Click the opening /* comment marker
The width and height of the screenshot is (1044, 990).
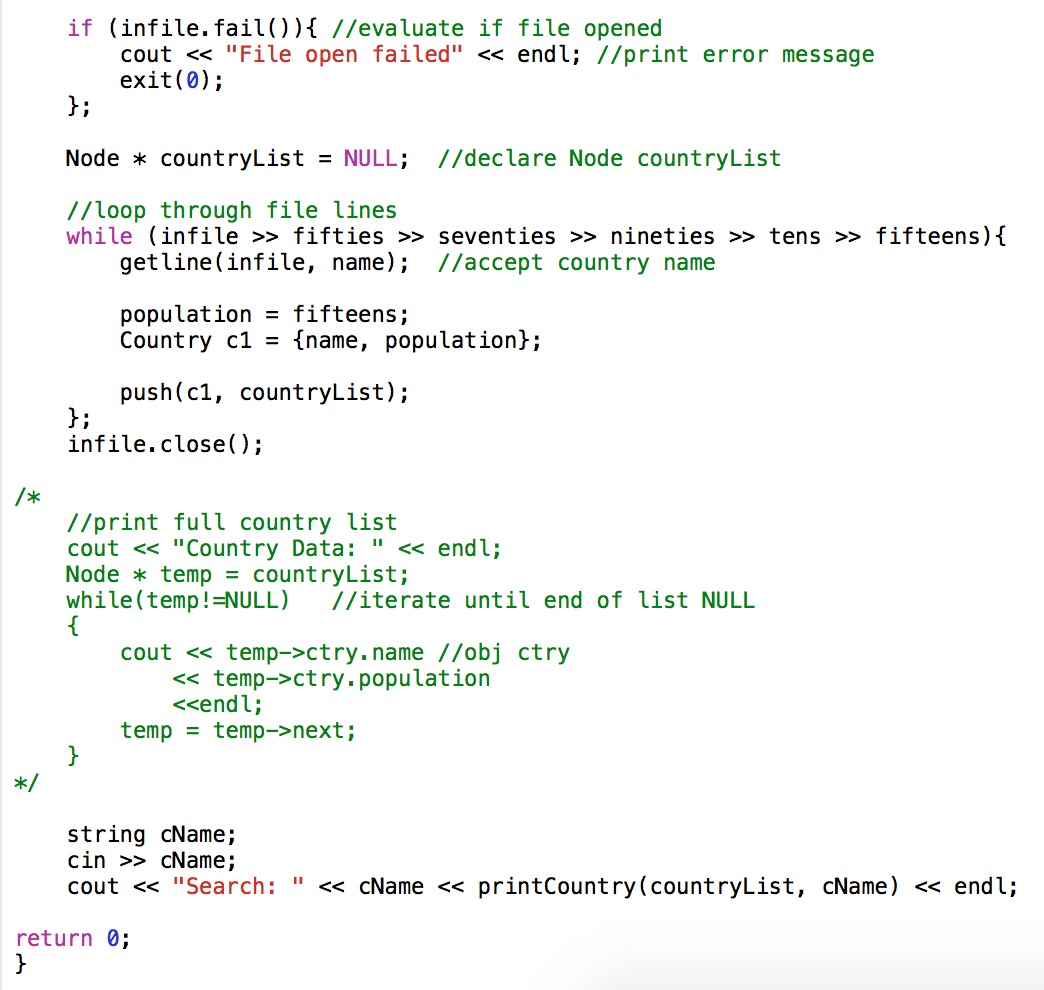(x=27, y=497)
